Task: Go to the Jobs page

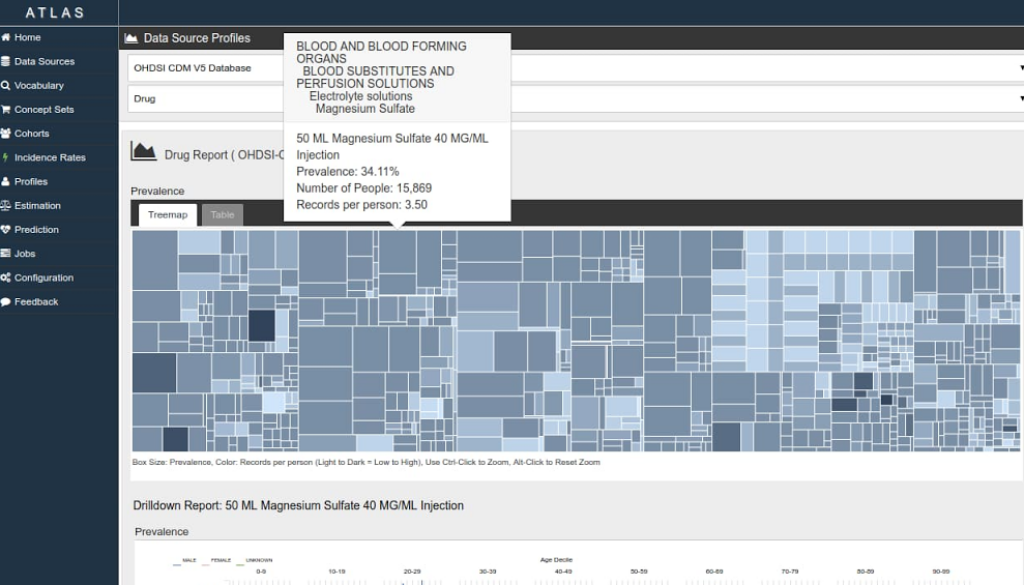Action: [x=26, y=254]
